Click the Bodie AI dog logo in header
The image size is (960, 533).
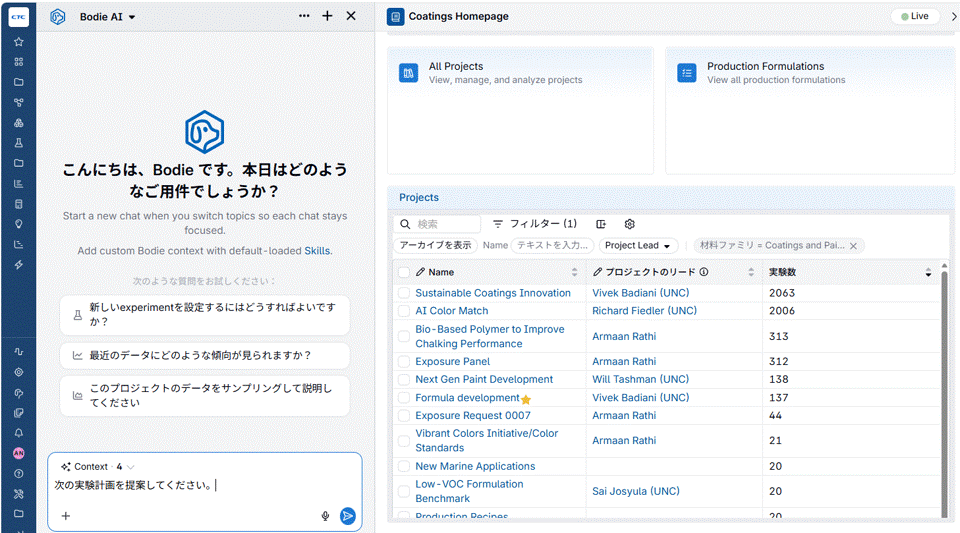tap(58, 17)
